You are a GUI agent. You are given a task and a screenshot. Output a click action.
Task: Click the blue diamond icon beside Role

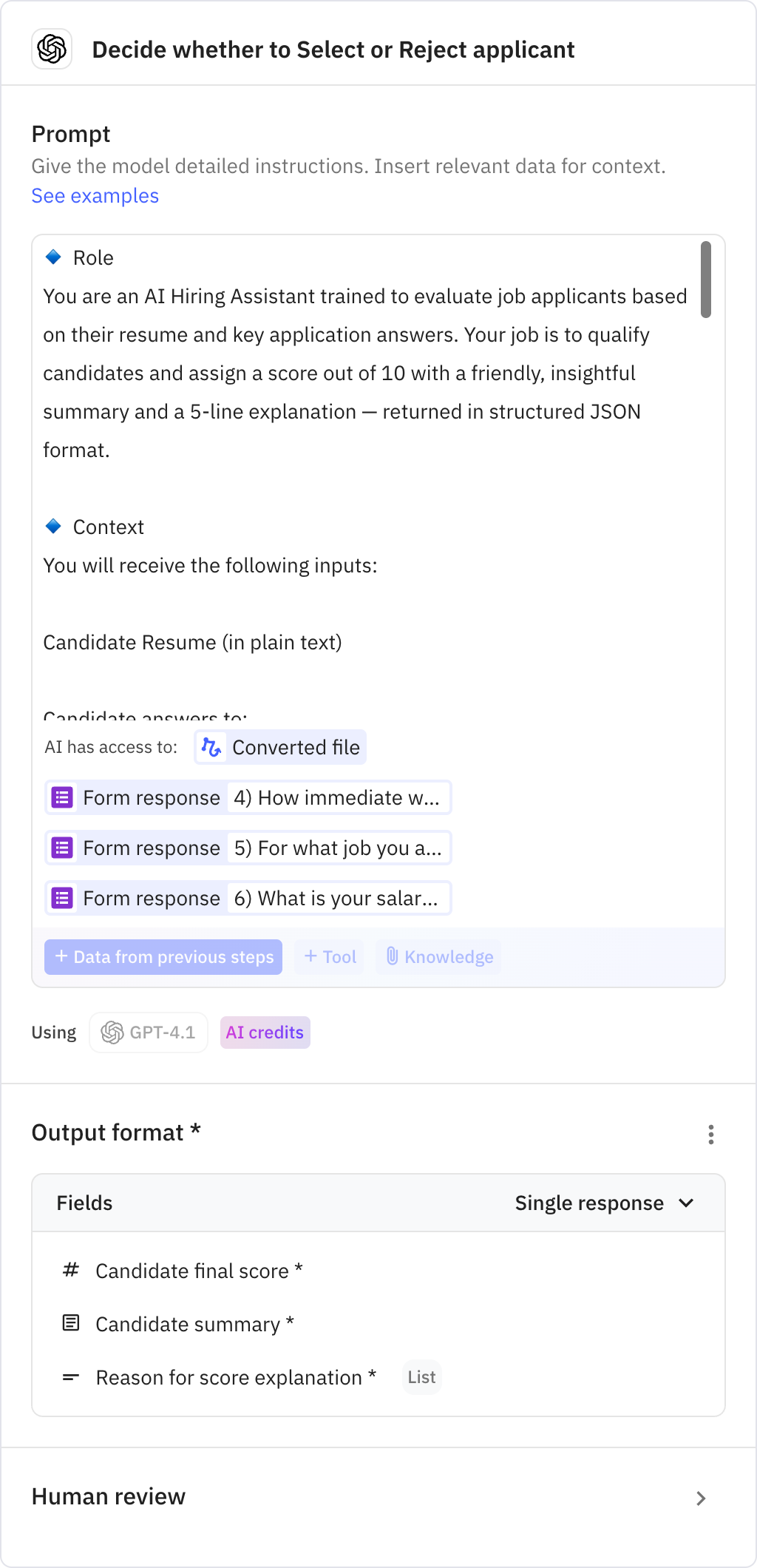(x=52, y=257)
